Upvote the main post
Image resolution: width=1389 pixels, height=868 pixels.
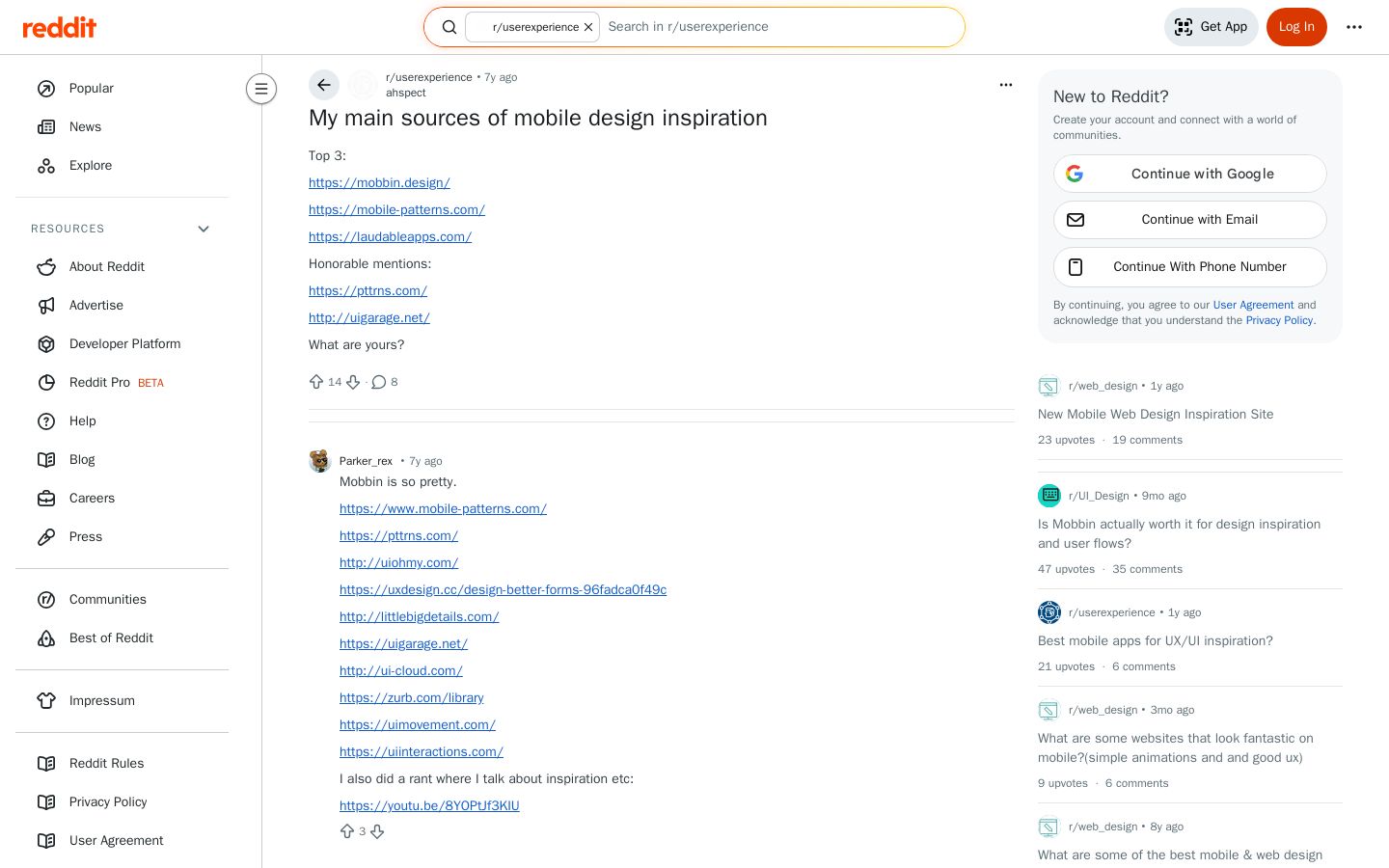coord(316,382)
